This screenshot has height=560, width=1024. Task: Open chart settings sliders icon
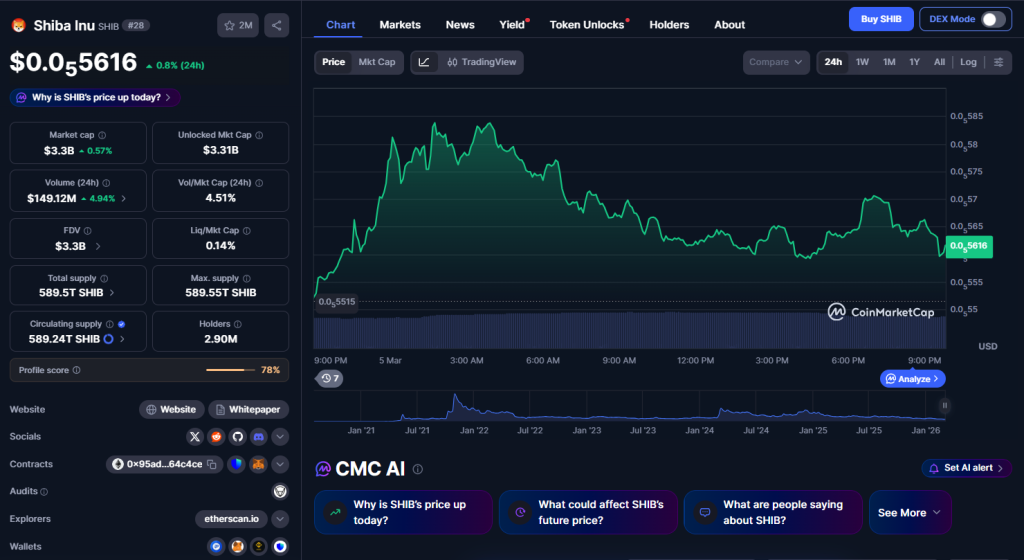tap(998, 62)
